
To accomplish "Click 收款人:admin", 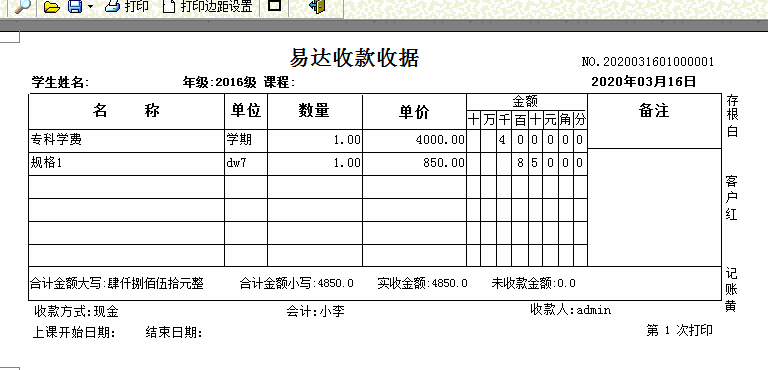I will point(571,310).
